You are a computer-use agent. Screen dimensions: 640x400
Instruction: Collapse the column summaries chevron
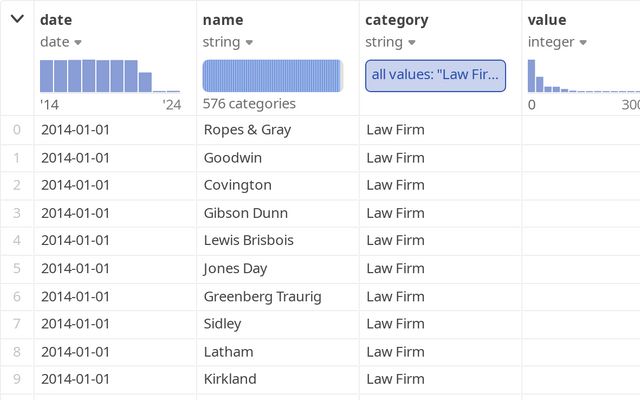coord(17,19)
